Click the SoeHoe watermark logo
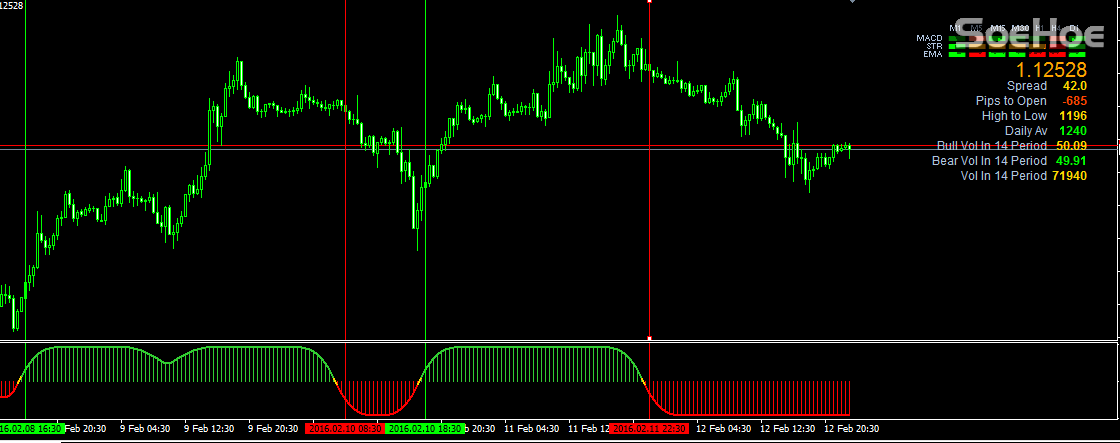The width and height of the screenshot is (1120, 443). tap(1028, 37)
